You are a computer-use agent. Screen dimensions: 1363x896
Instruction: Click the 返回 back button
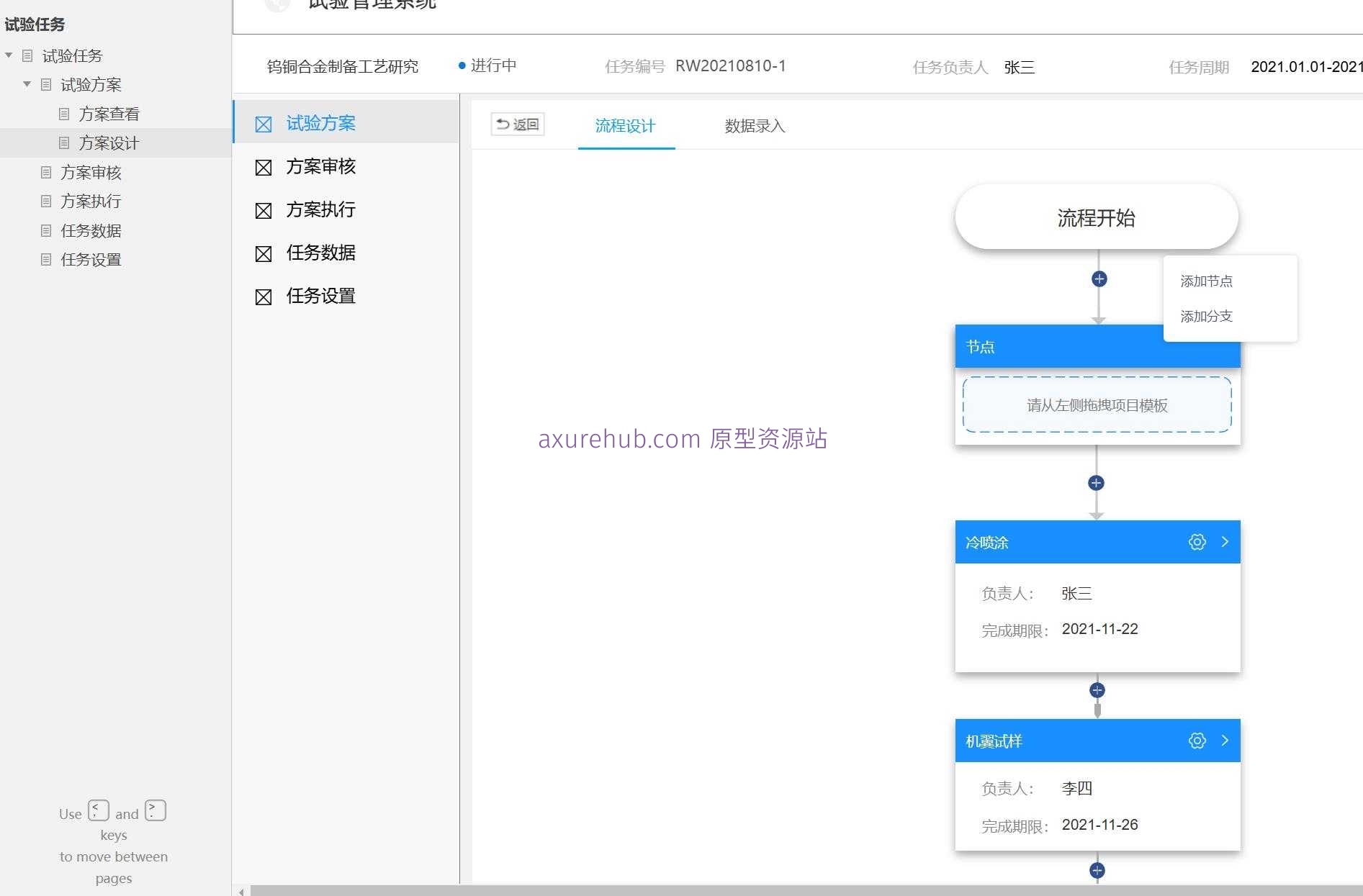[x=518, y=124]
